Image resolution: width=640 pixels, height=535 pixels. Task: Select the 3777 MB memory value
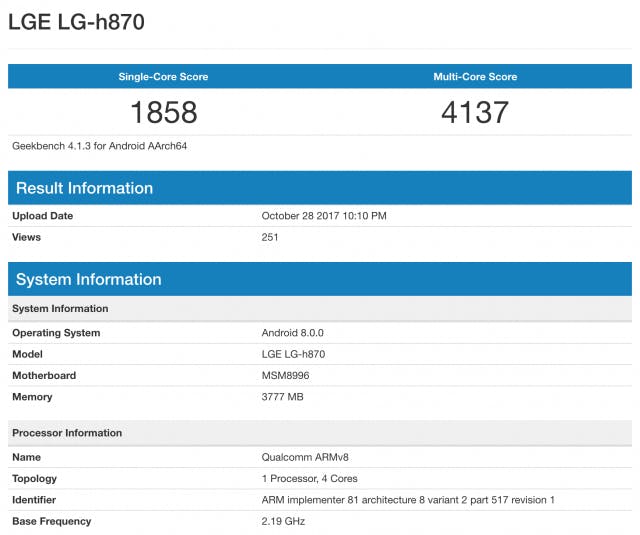pos(282,397)
